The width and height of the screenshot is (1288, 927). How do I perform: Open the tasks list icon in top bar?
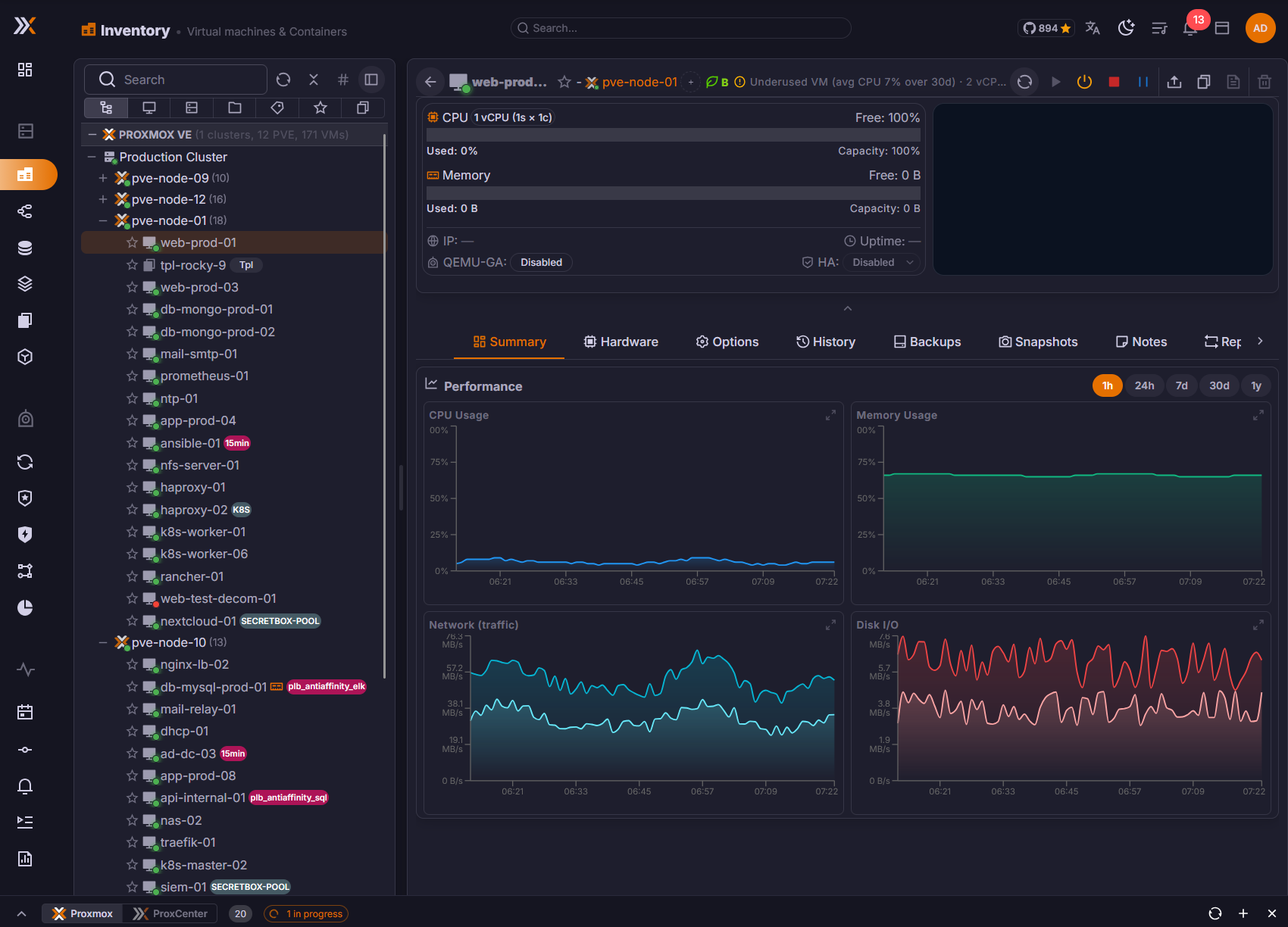1159,28
